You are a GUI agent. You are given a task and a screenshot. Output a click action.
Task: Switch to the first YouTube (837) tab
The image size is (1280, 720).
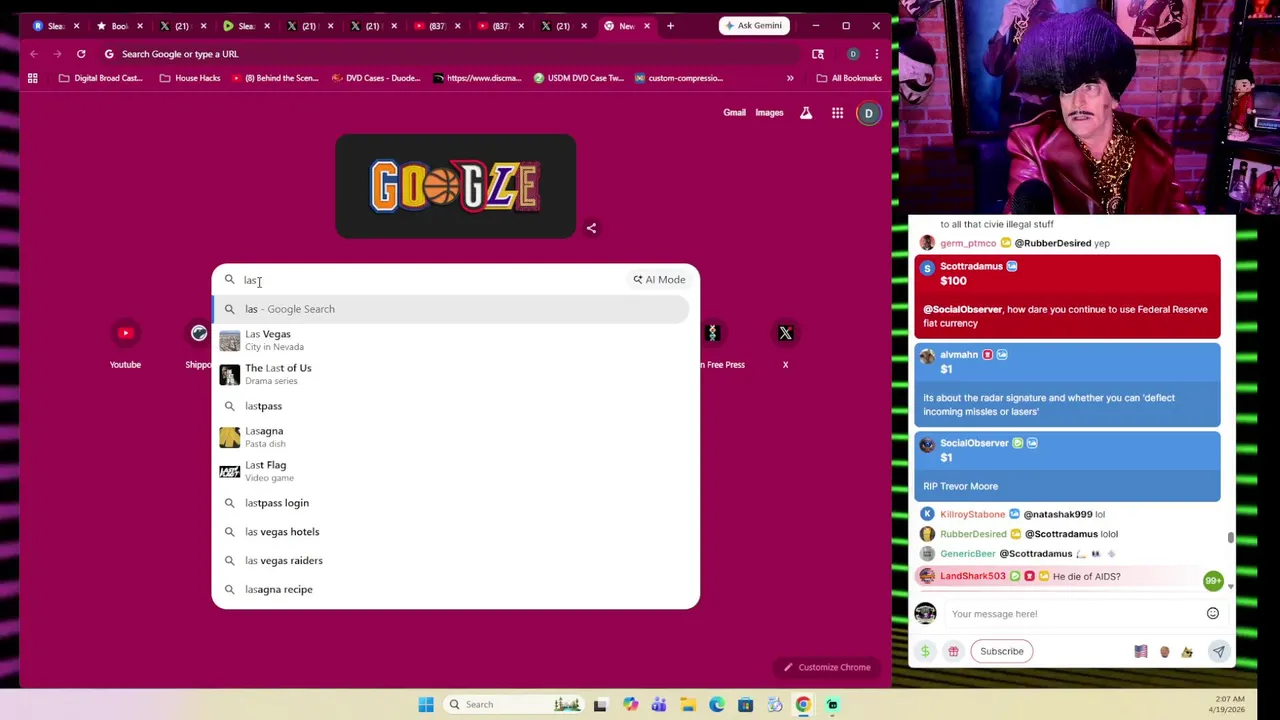pyautogui.click(x=436, y=26)
